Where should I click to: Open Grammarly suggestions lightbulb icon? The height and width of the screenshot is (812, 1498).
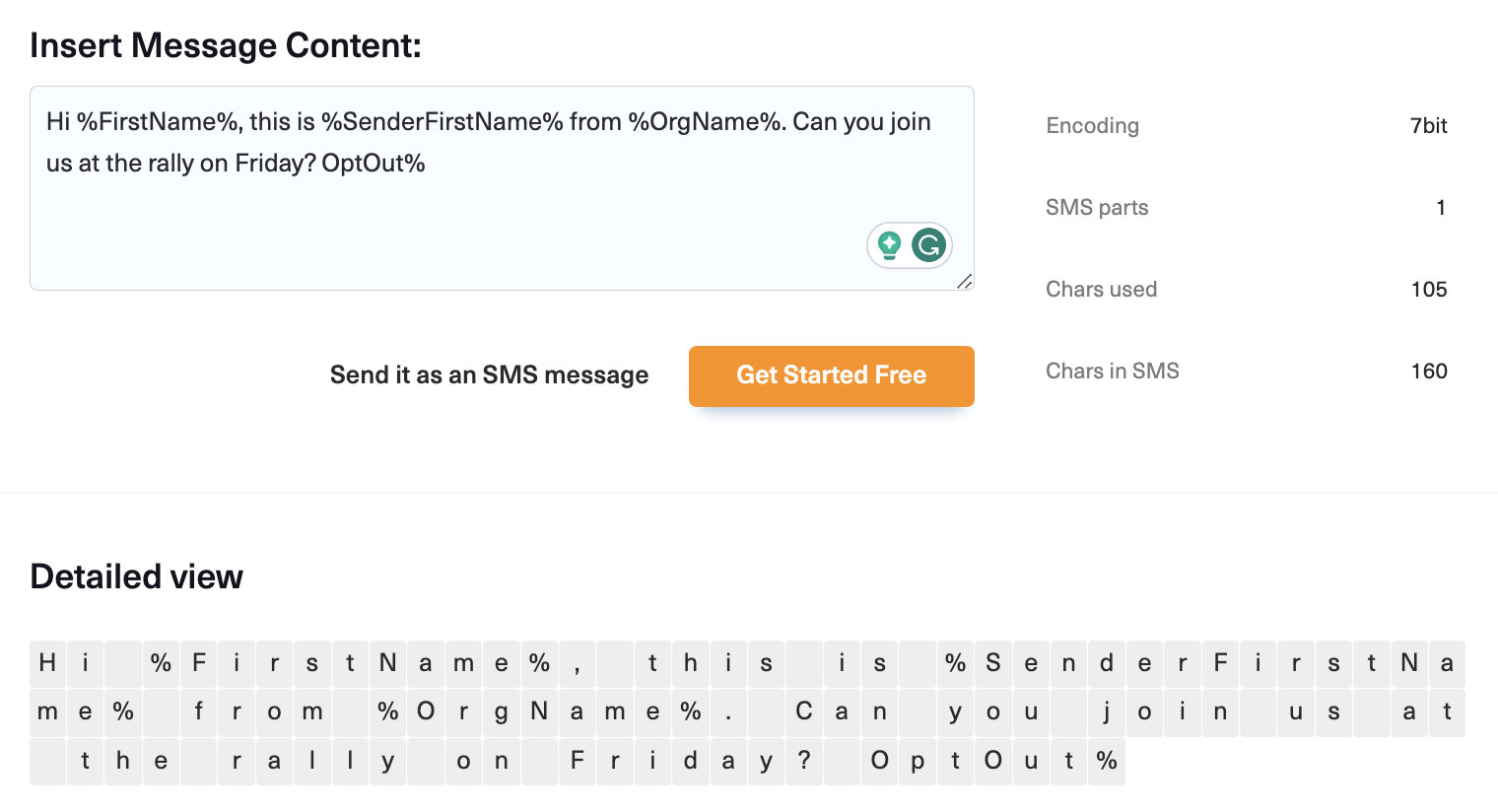click(x=890, y=245)
